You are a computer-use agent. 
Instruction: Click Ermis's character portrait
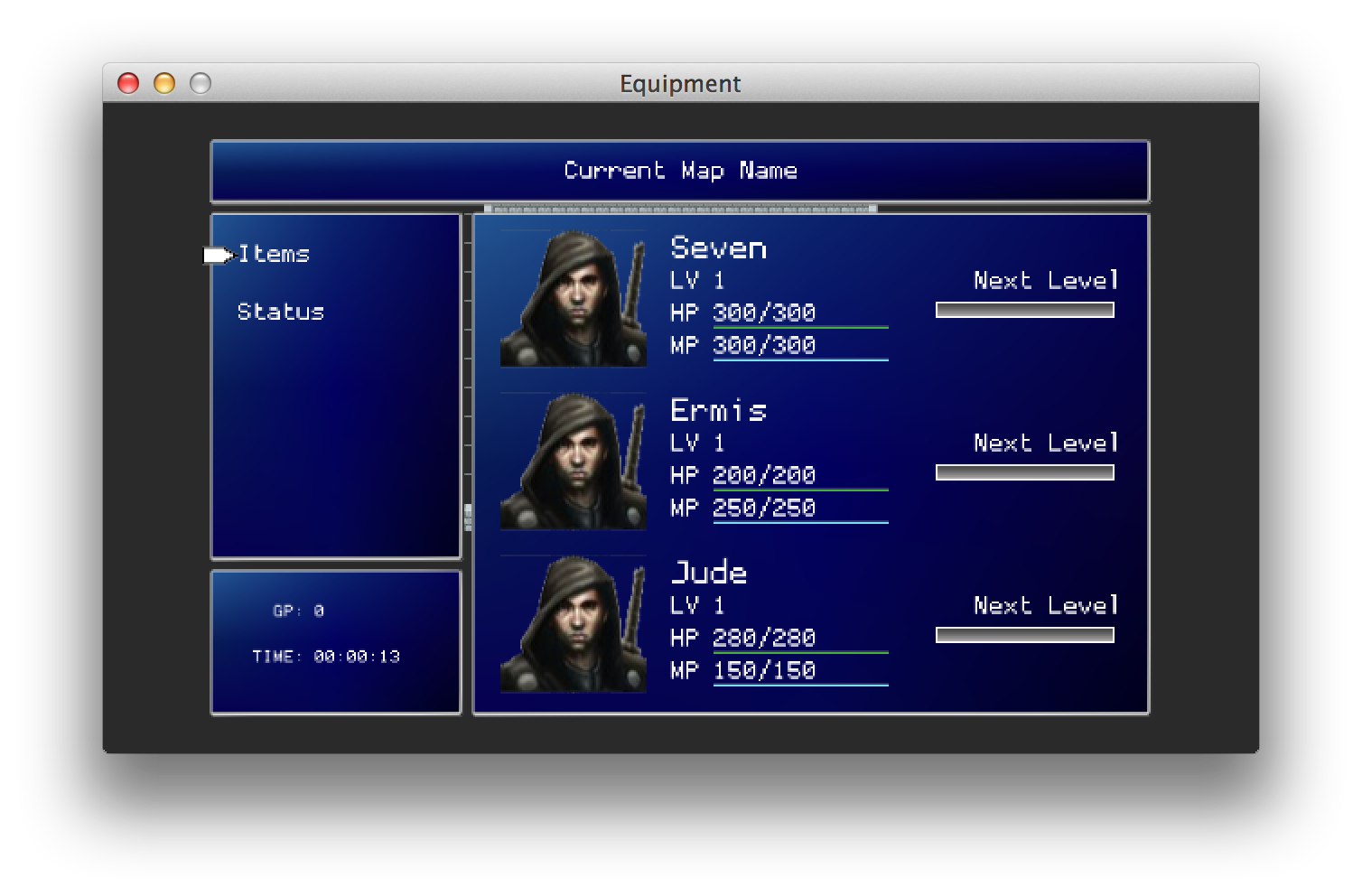coord(574,461)
